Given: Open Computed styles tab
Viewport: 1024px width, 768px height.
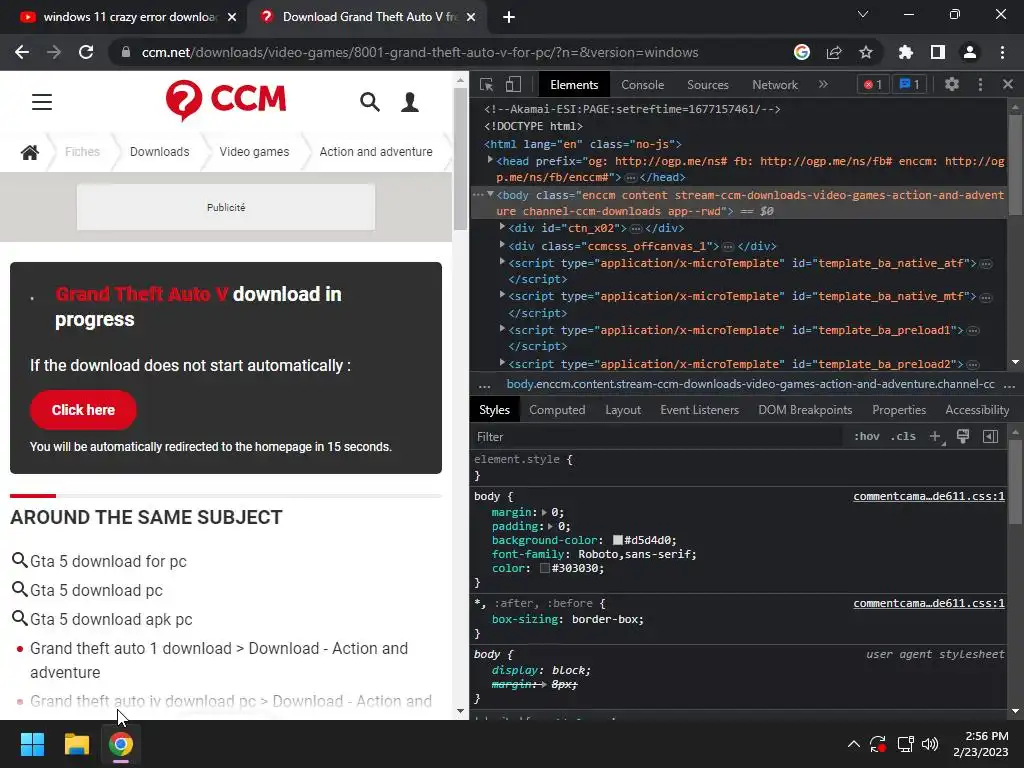Looking at the screenshot, I should tap(557, 410).
